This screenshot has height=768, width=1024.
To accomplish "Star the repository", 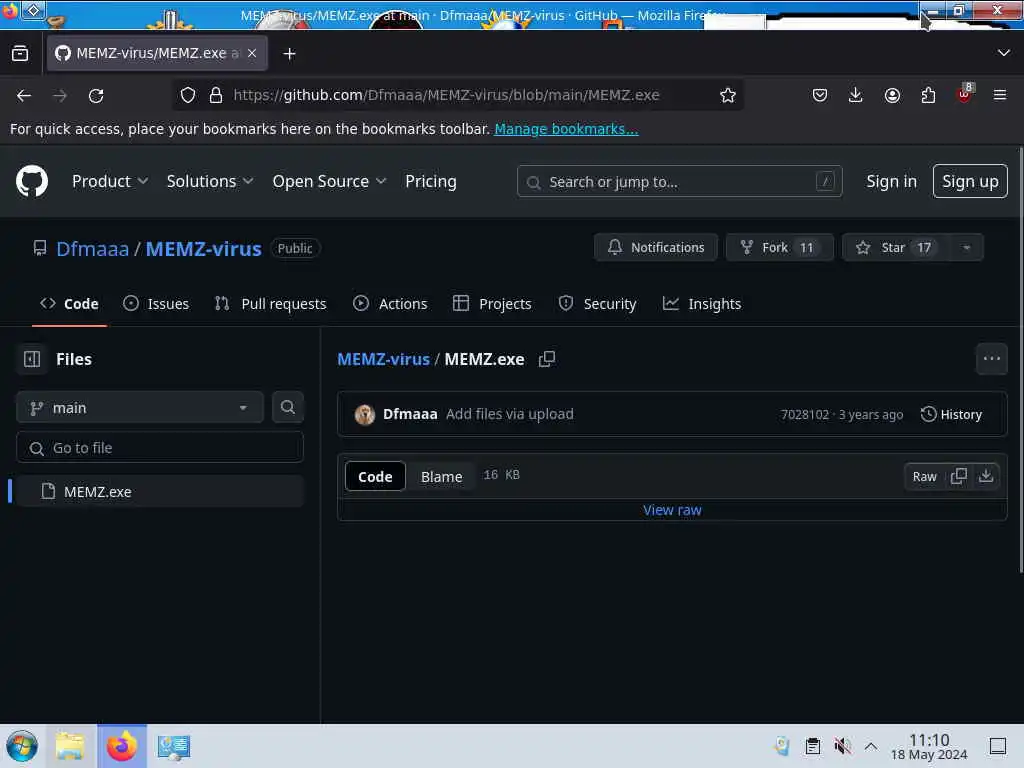I will point(897,248).
